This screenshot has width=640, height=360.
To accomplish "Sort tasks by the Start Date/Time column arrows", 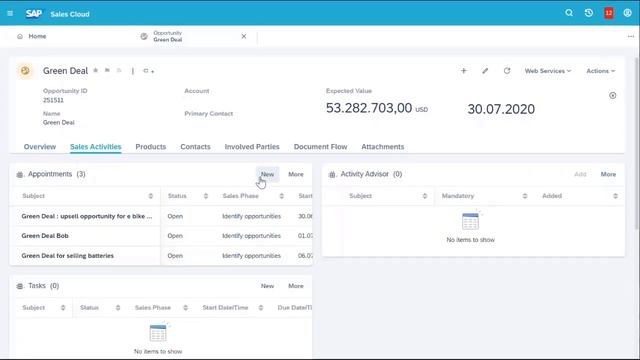I will 261,308.
